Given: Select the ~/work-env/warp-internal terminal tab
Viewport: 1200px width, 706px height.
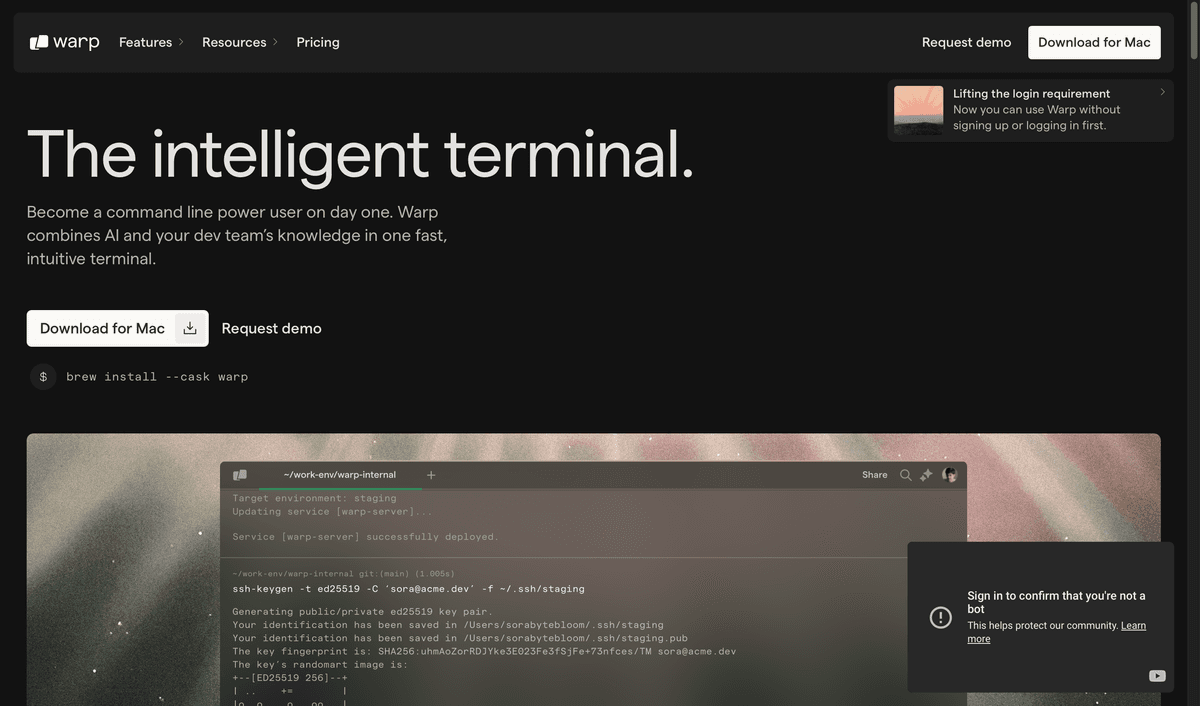Looking at the screenshot, I should 339,475.
